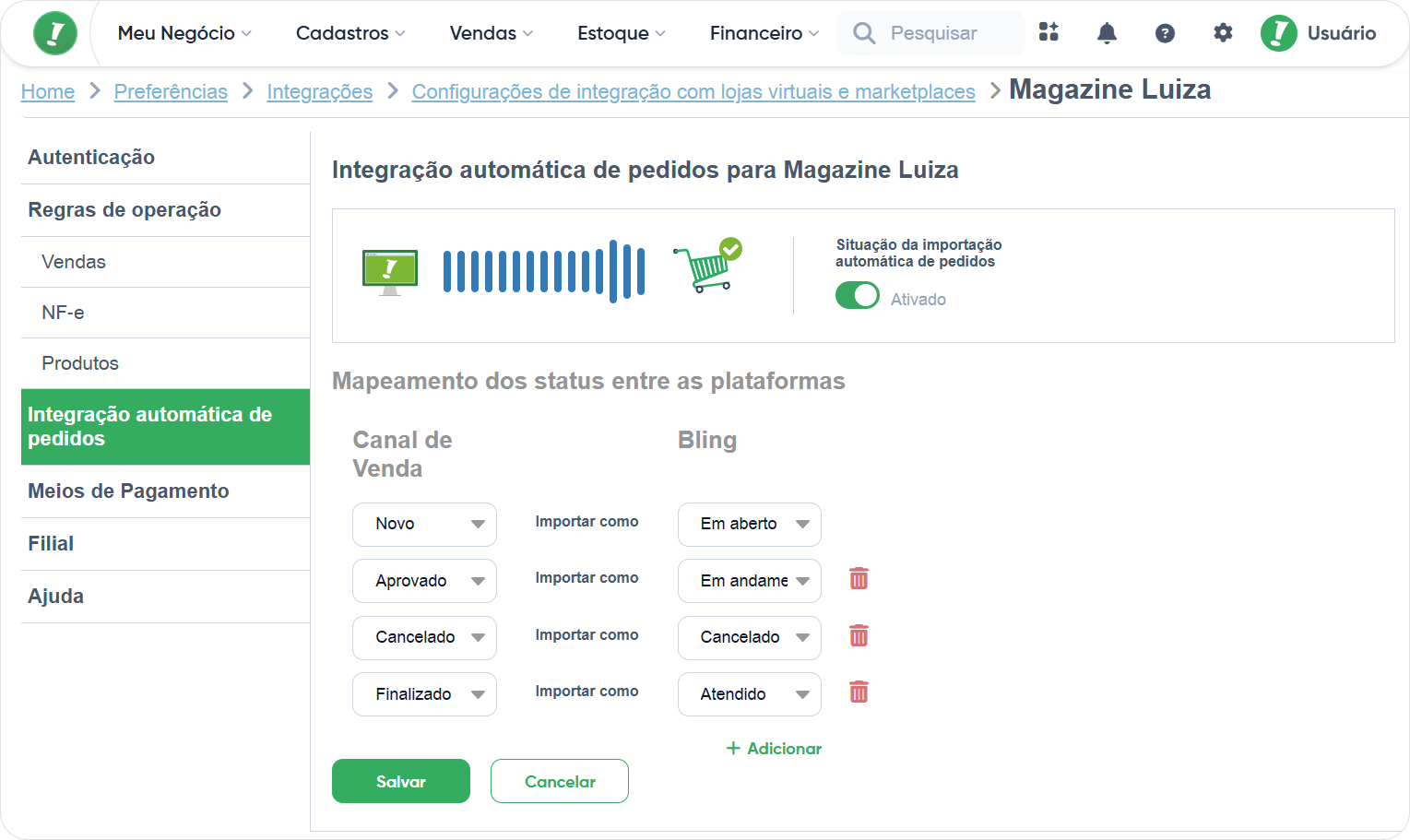The height and width of the screenshot is (840, 1410).
Task: Delete the Cancelado mapping row
Action: point(859,635)
